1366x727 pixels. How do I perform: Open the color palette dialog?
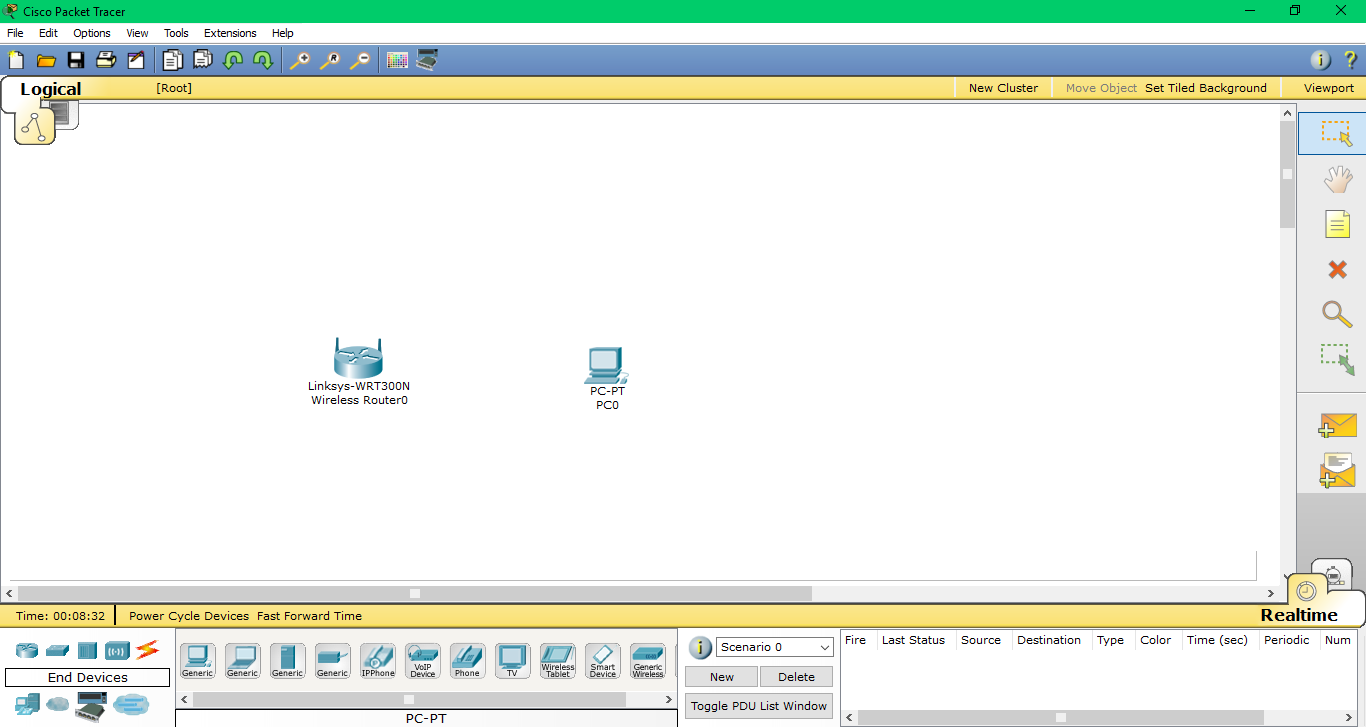coord(397,60)
